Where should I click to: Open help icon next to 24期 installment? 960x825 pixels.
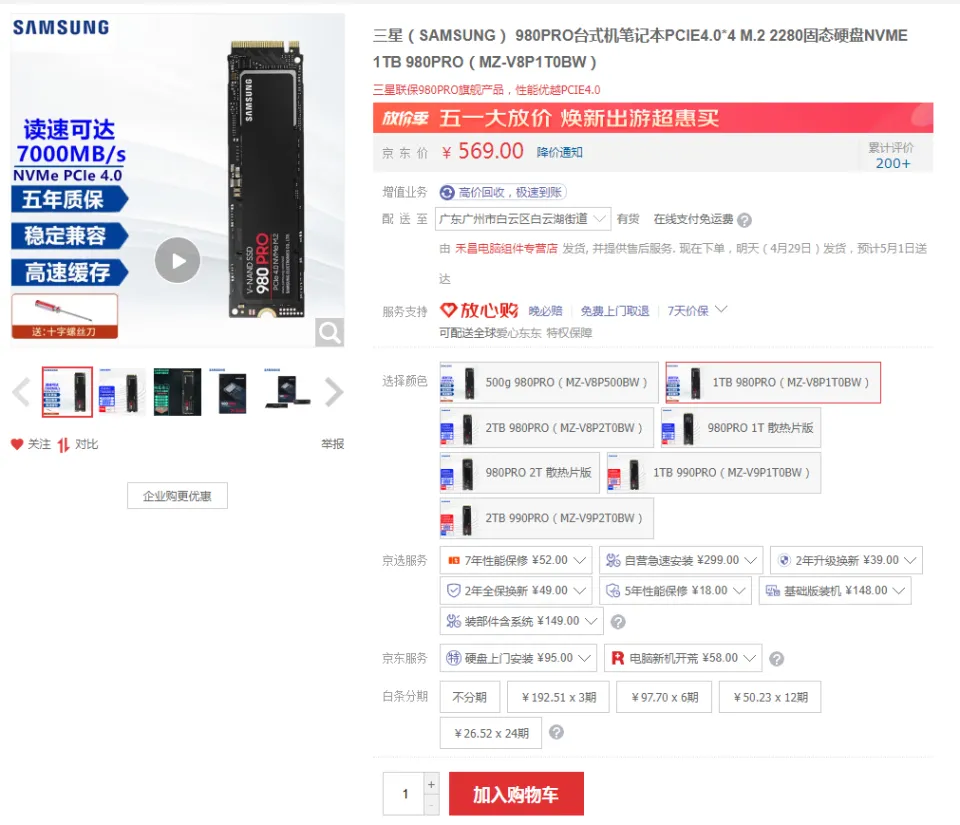click(556, 732)
